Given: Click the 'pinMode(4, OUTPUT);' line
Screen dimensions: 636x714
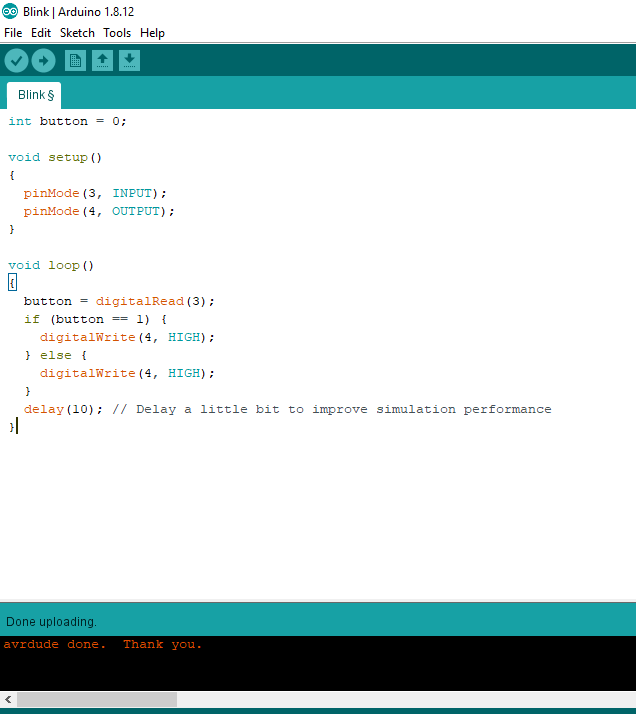Looking at the screenshot, I should click(x=99, y=211).
